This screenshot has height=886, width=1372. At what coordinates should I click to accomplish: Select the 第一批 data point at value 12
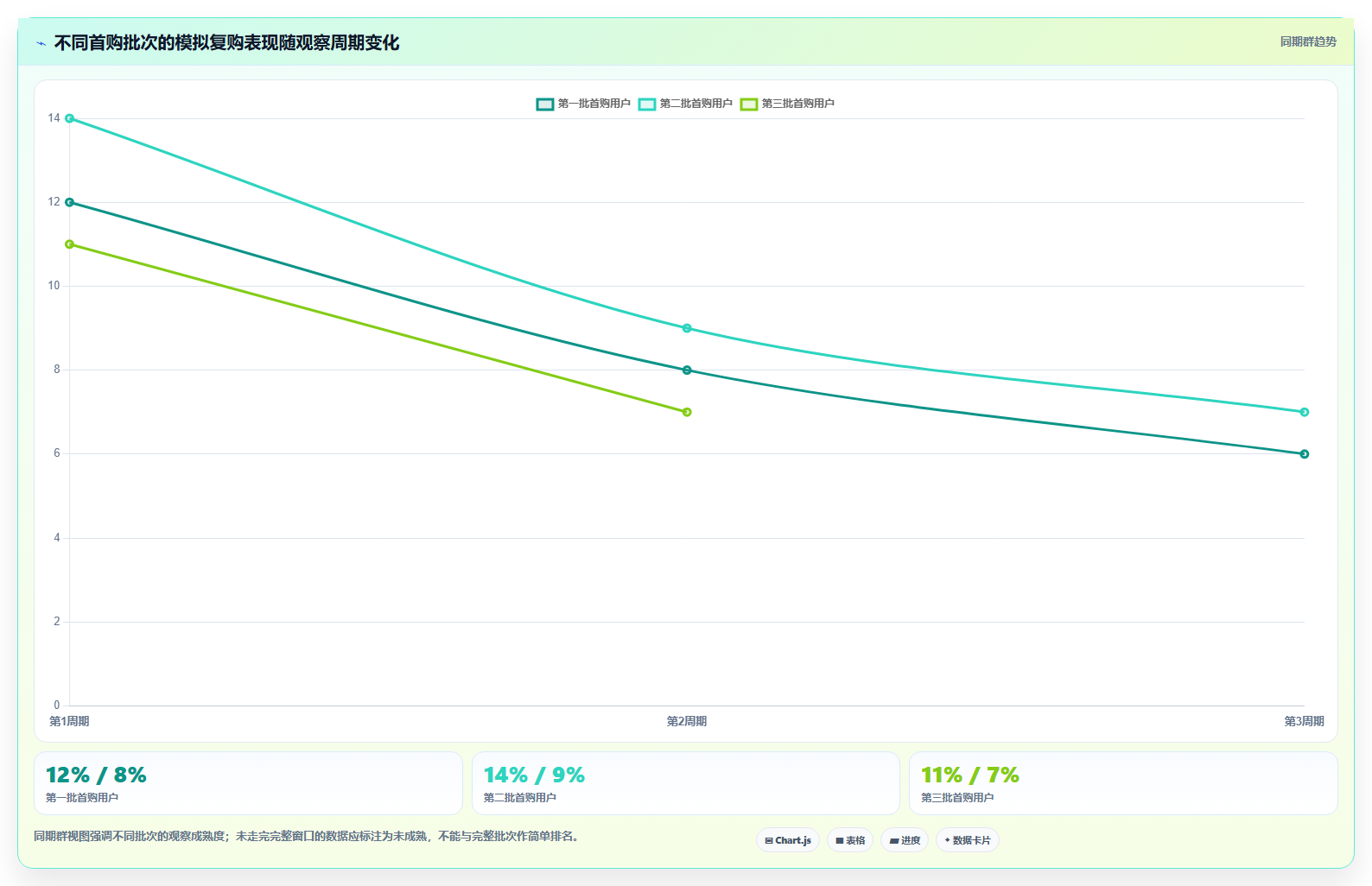tap(70, 202)
